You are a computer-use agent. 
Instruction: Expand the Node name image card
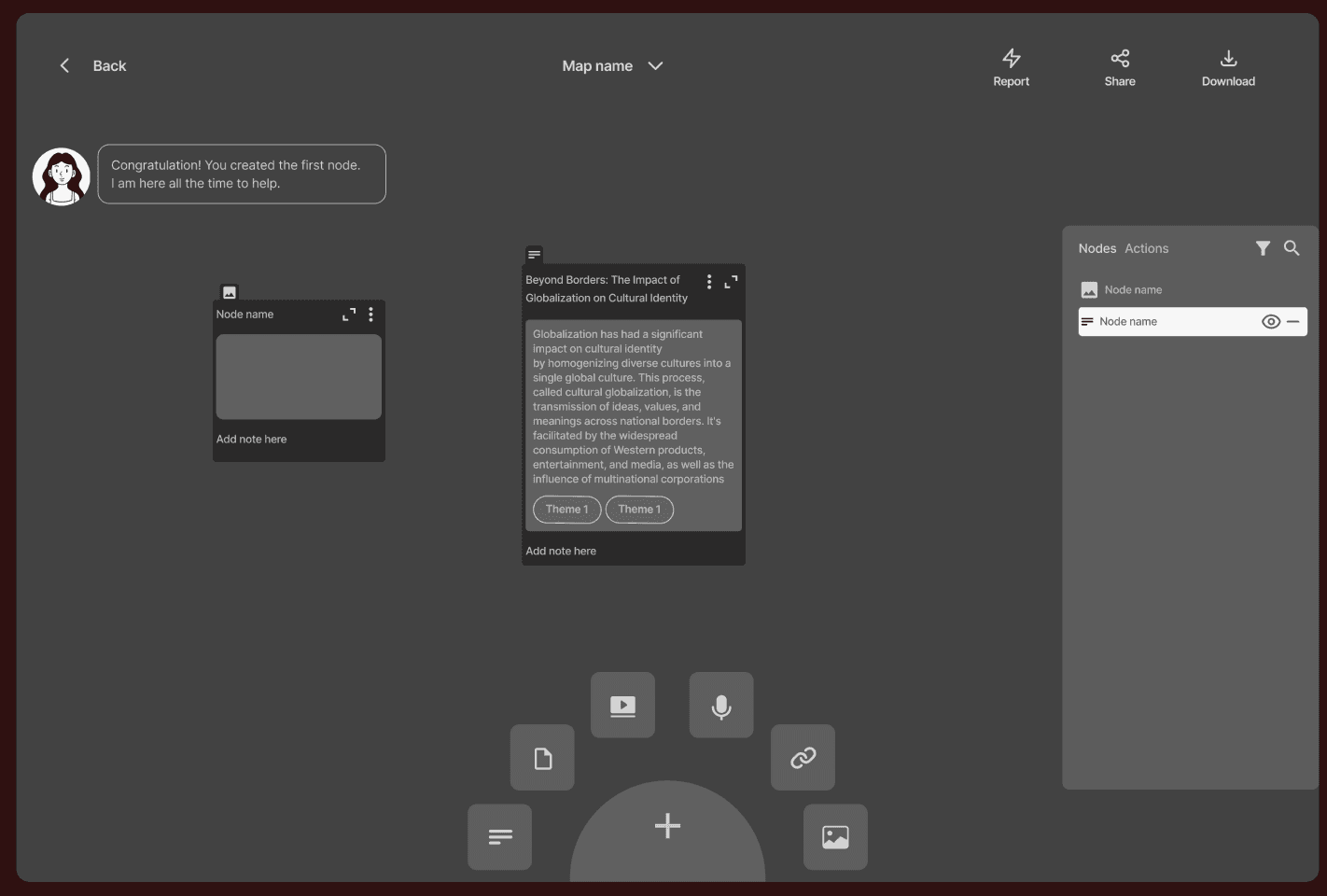pyautogui.click(x=349, y=315)
